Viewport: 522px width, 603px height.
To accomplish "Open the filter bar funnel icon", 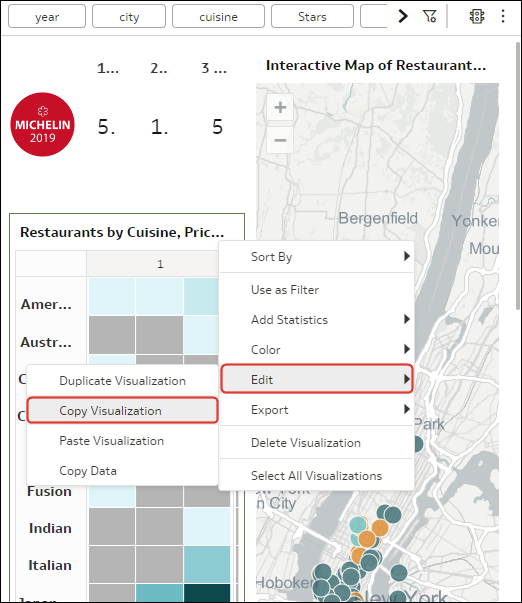I will pos(429,16).
